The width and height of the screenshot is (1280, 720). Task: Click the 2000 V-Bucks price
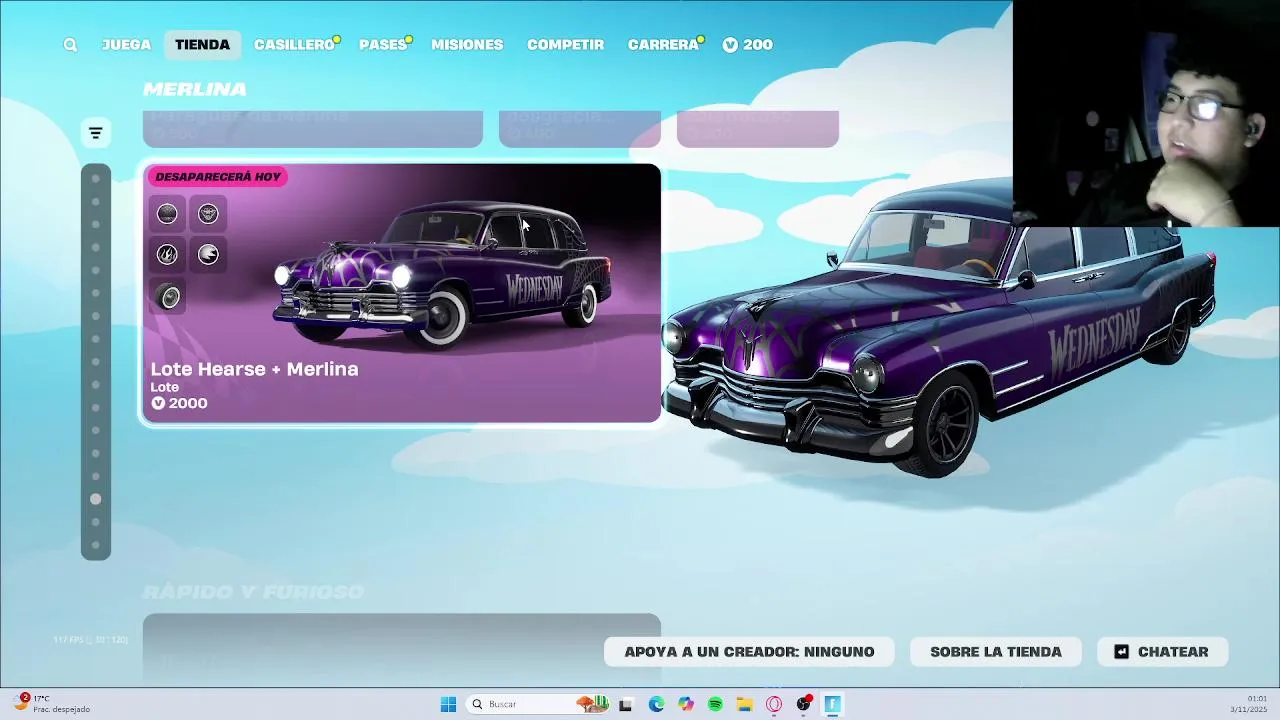[x=179, y=403]
